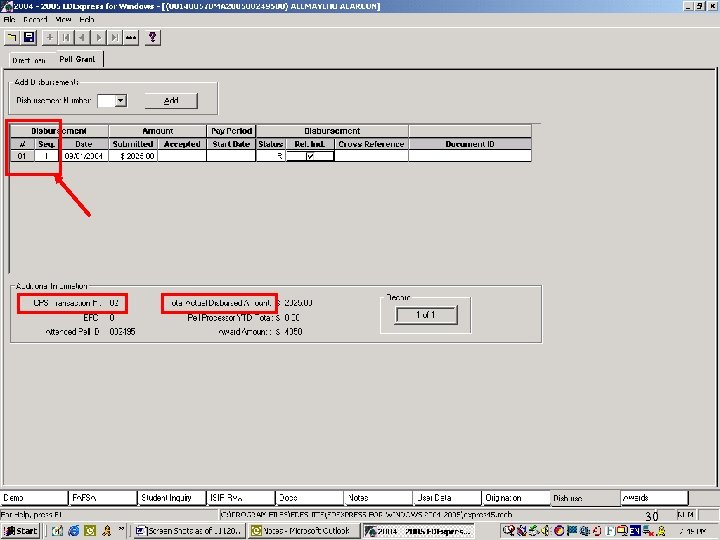Open the Help menu
Viewport: 720px width, 540px height.
(x=86, y=19)
